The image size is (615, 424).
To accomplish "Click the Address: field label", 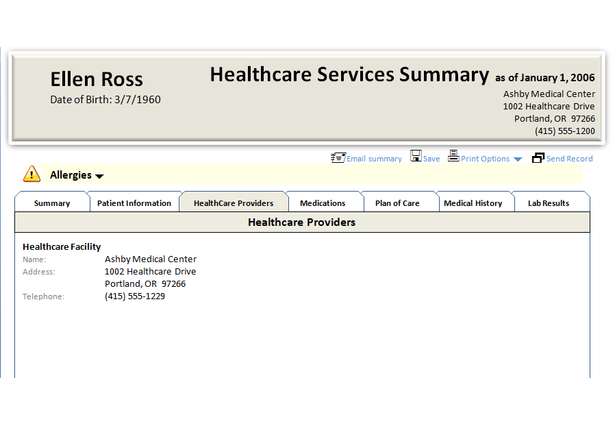I will [39, 271].
